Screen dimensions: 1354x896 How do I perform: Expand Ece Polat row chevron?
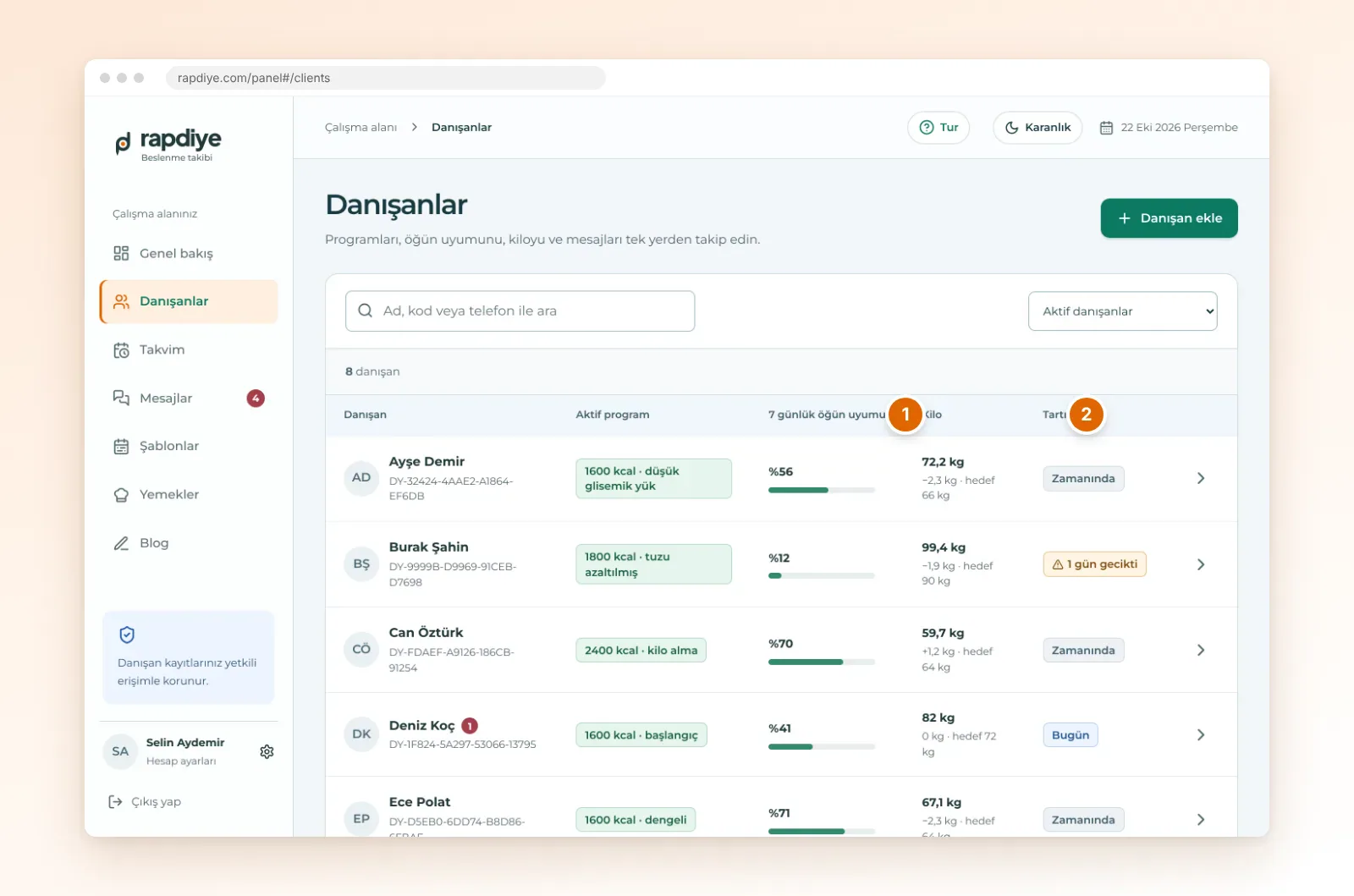1201,820
